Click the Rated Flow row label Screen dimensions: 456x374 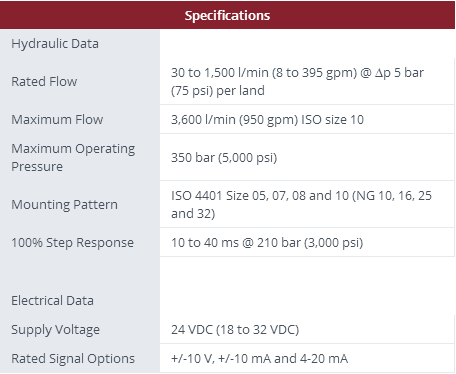[x=44, y=82]
